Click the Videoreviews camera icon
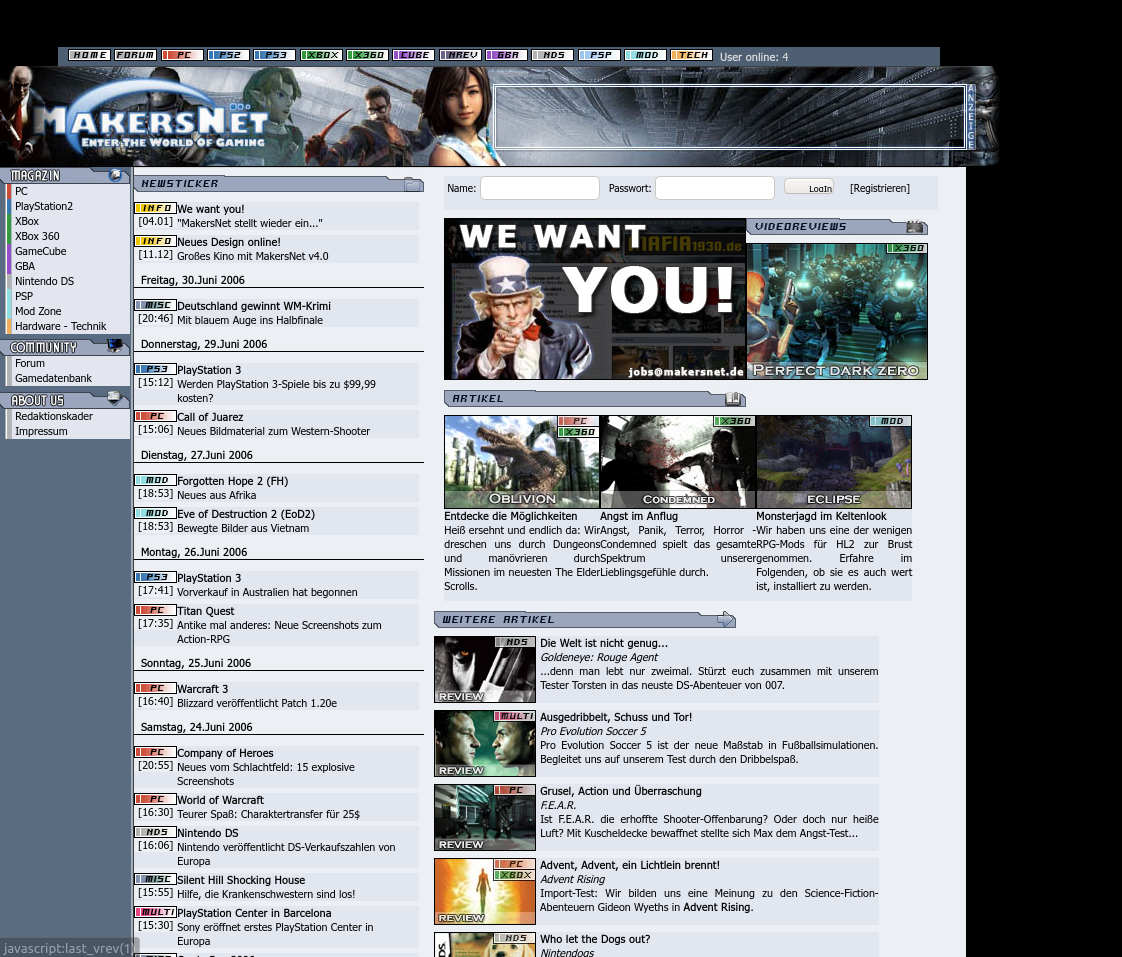1122x957 pixels. pos(915,227)
